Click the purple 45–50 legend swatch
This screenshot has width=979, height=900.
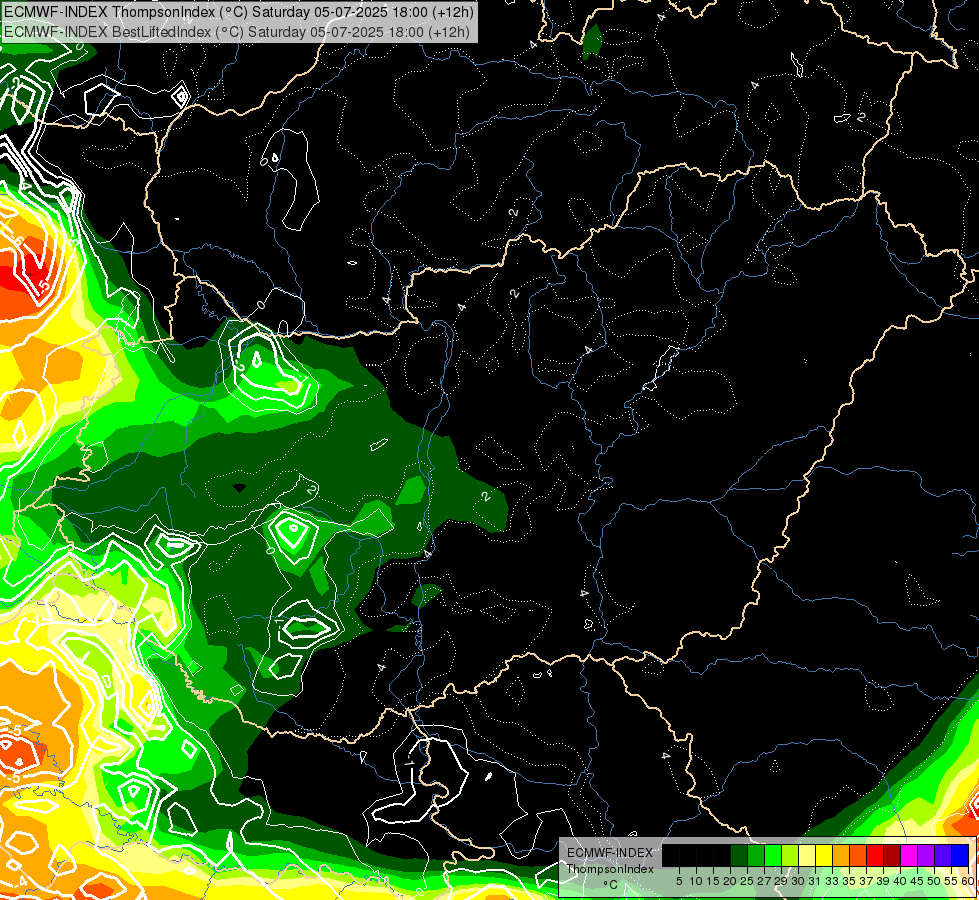(x=926, y=855)
